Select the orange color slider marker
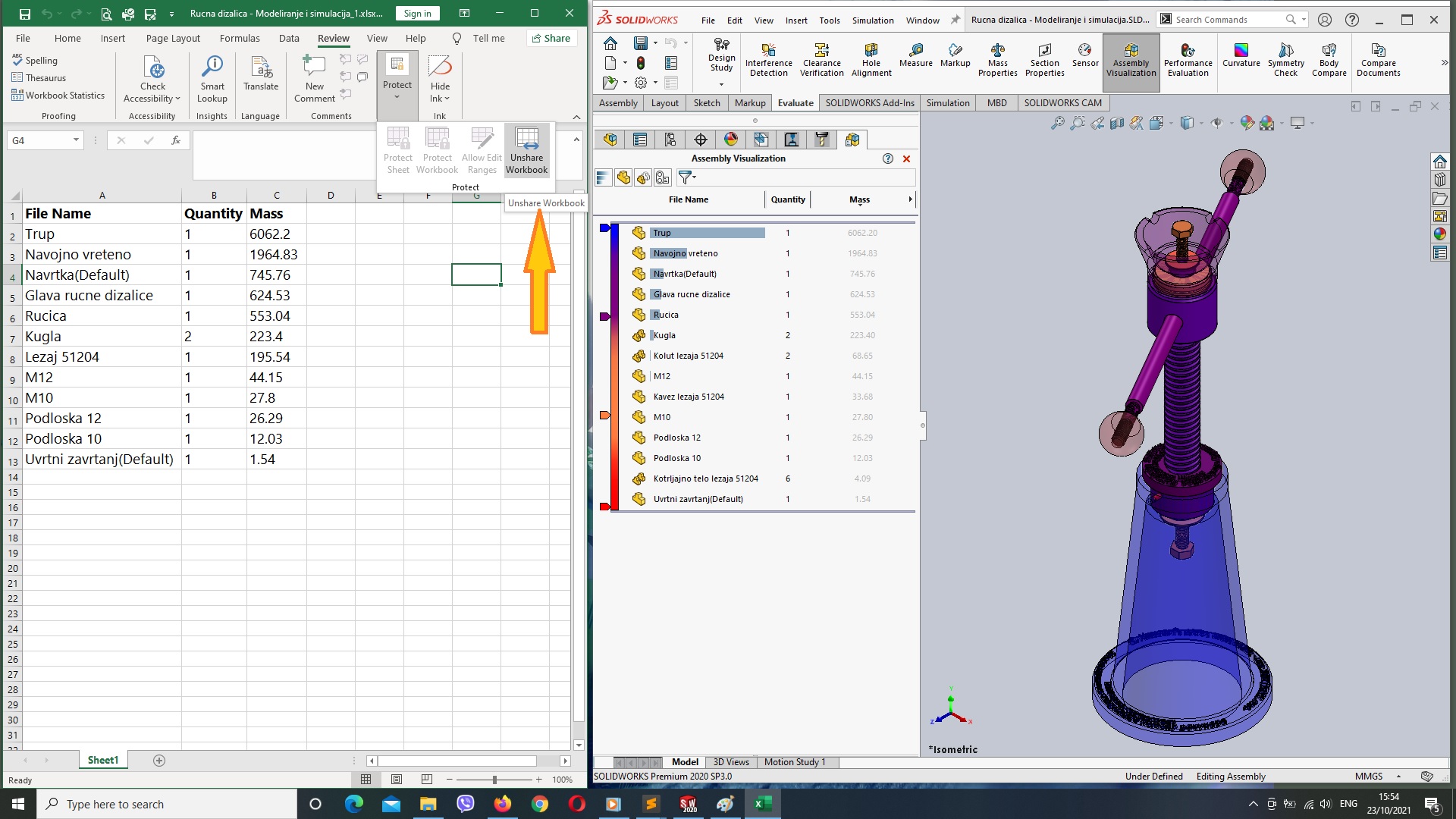Image resolution: width=1456 pixels, height=819 pixels. coord(604,416)
